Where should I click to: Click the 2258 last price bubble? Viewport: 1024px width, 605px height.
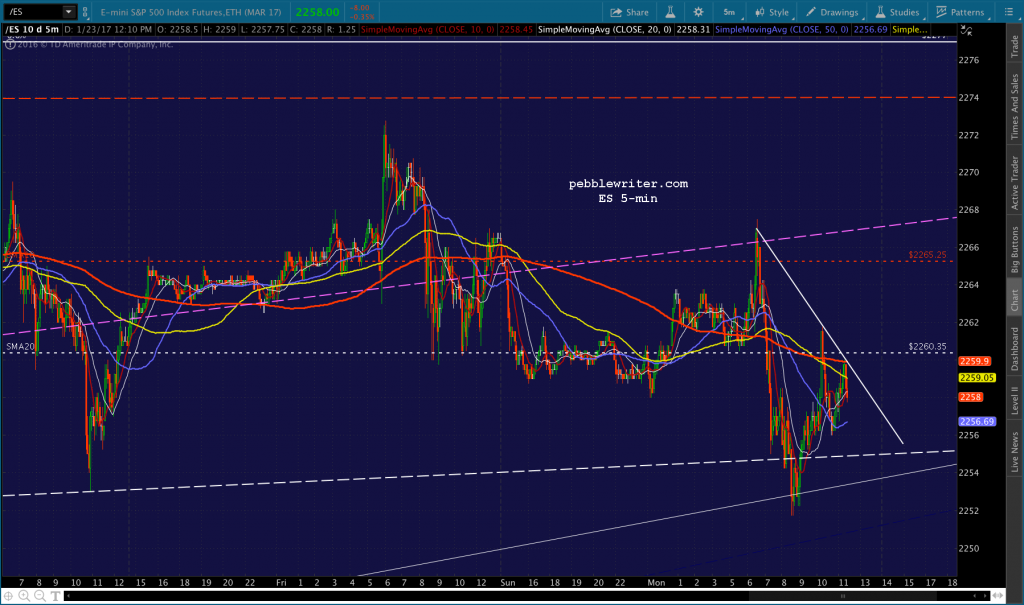(970, 397)
